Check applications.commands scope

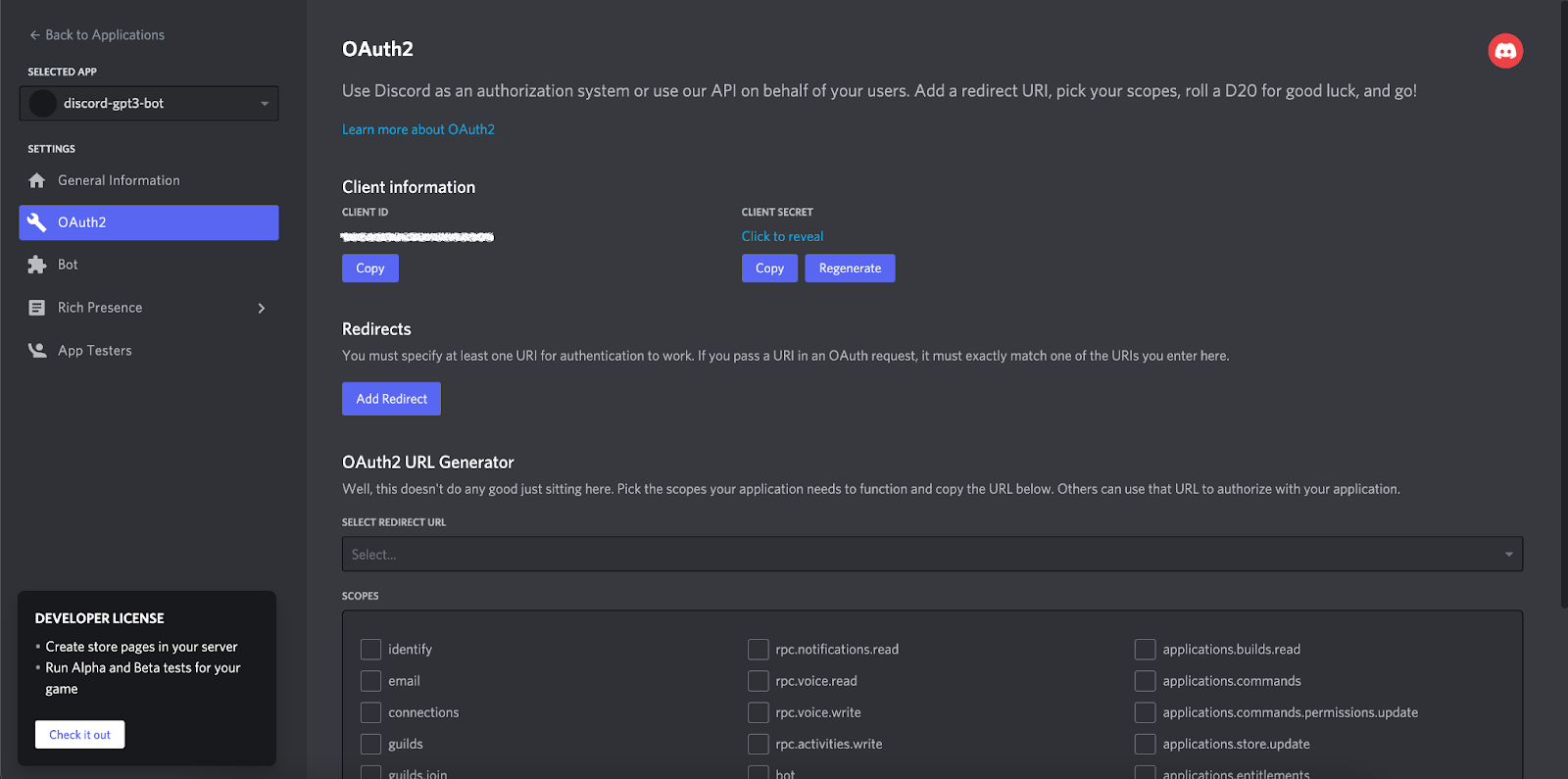click(1145, 681)
